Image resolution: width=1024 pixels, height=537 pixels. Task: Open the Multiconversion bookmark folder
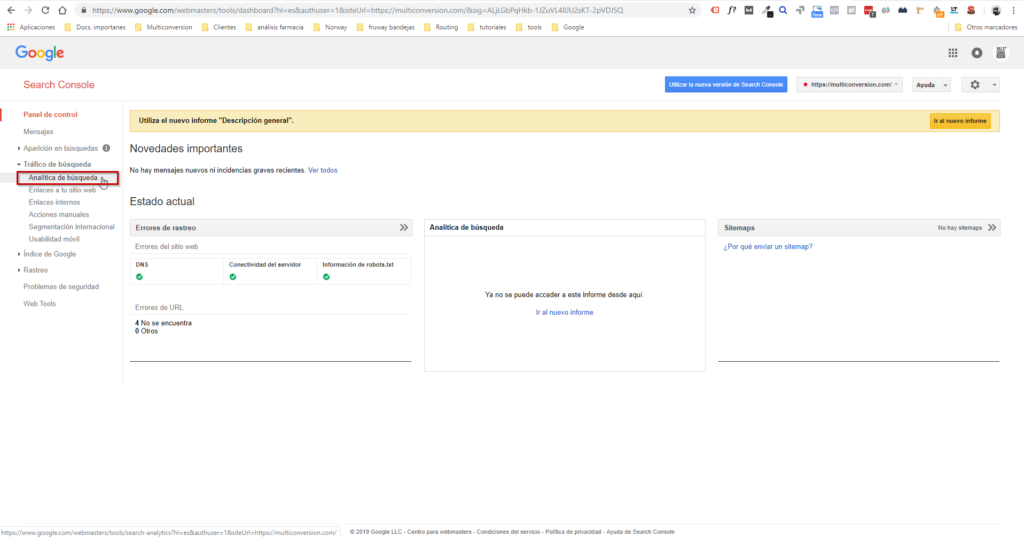[163, 27]
